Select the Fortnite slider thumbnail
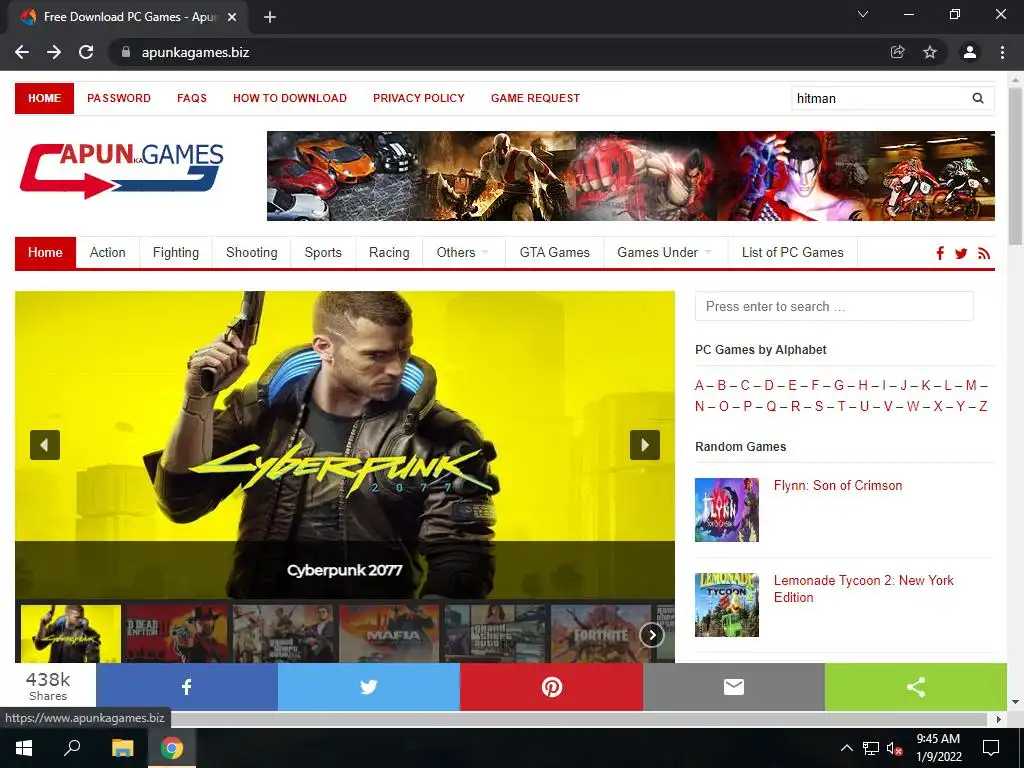Image resolution: width=1024 pixels, height=768 pixels. (601, 633)
